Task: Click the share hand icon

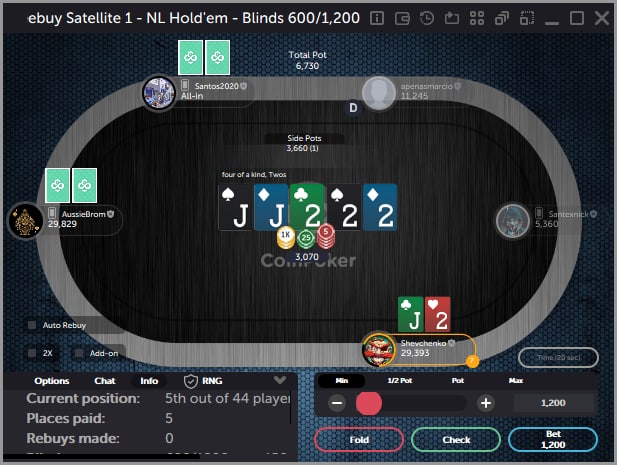Action: click(x=452, y=18)
